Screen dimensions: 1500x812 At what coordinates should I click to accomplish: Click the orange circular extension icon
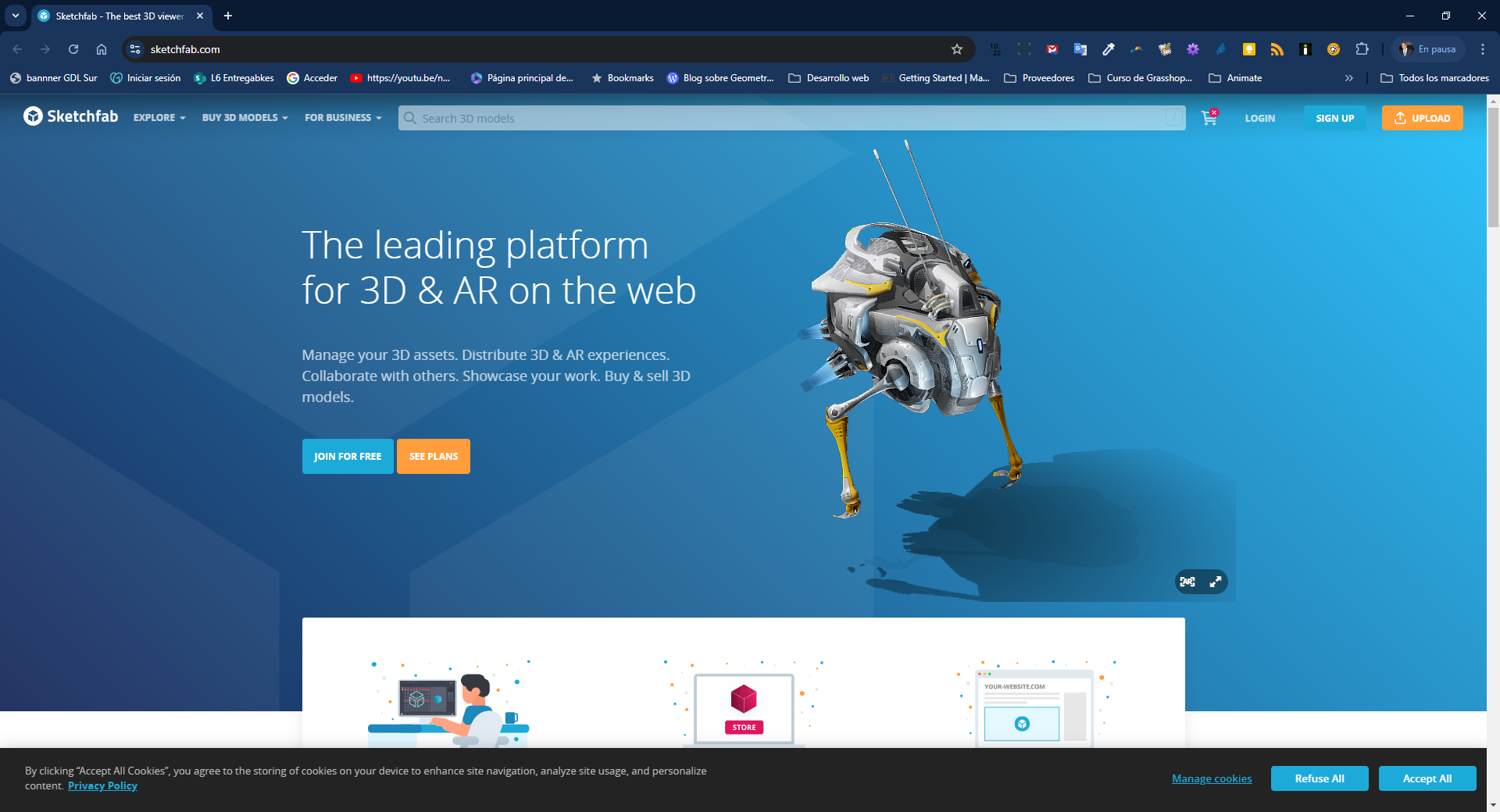coord(1334,49)
